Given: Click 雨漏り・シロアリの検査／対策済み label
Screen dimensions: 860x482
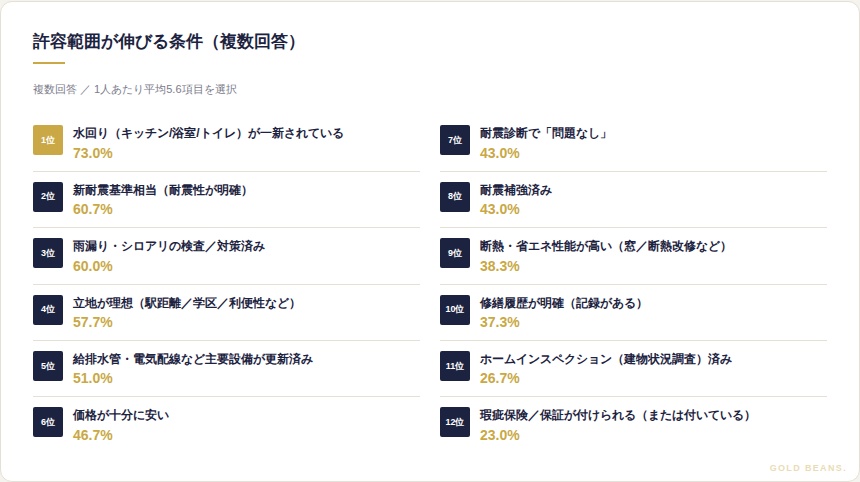Looking at the screenshot, I should pyautogui.click(x=169, y=246).
